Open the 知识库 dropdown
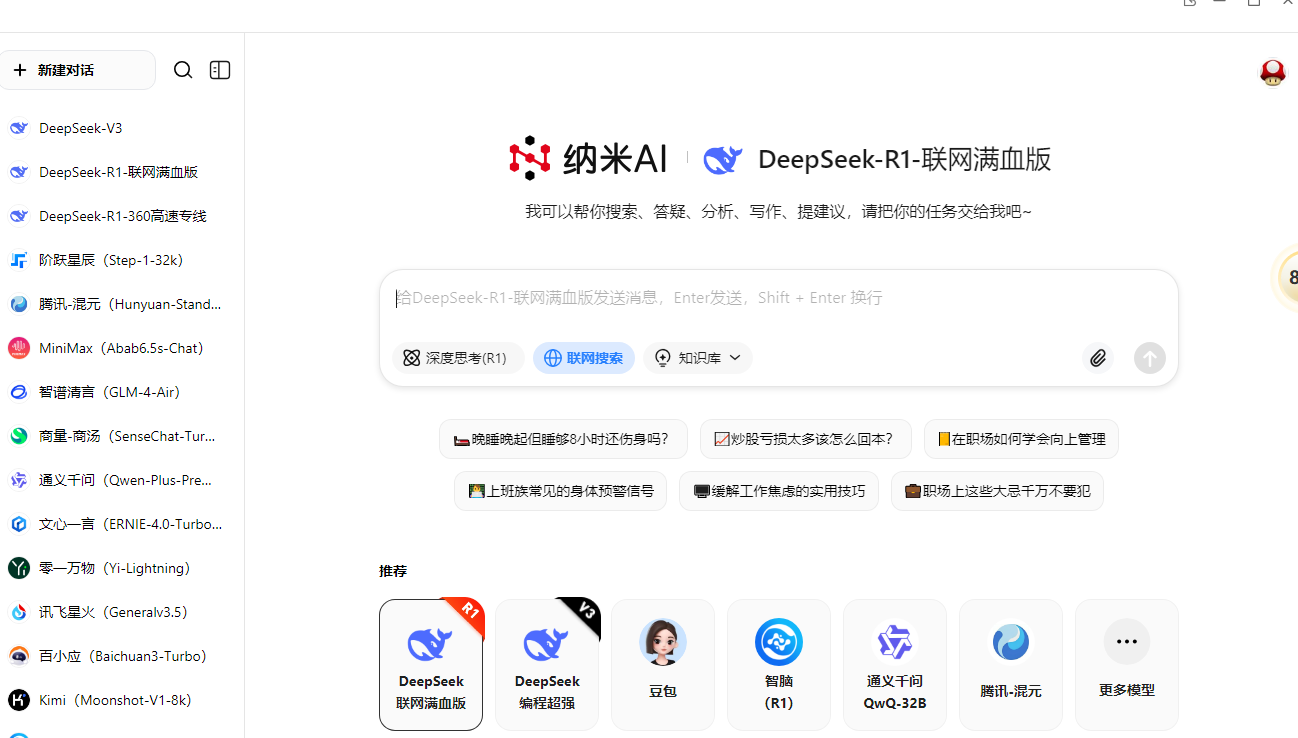Image resolution: width=1298 pixels, height=738 pixels. tap(698, 358)
